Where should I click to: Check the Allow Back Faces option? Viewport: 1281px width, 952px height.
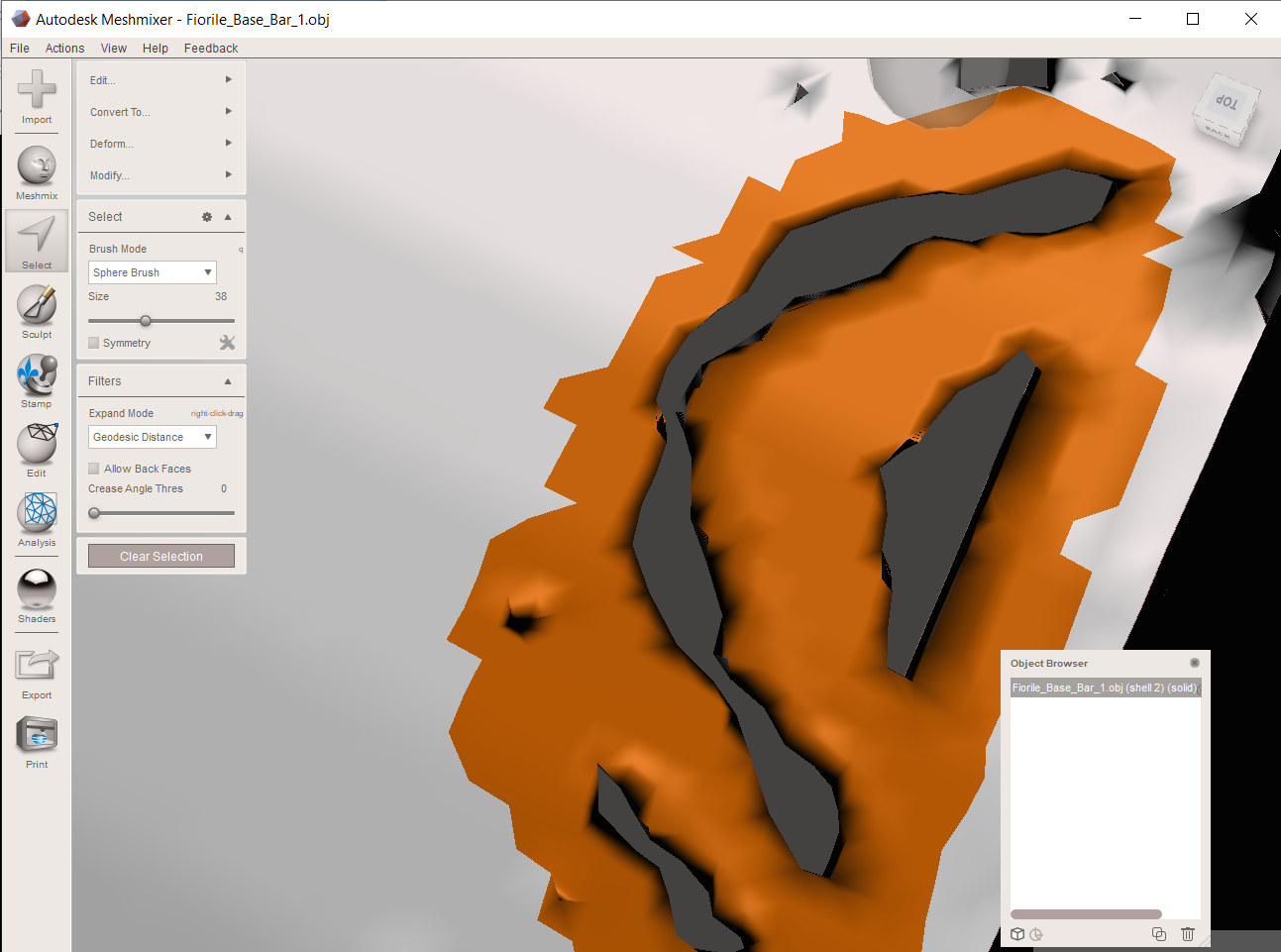[x=93, y=468]
